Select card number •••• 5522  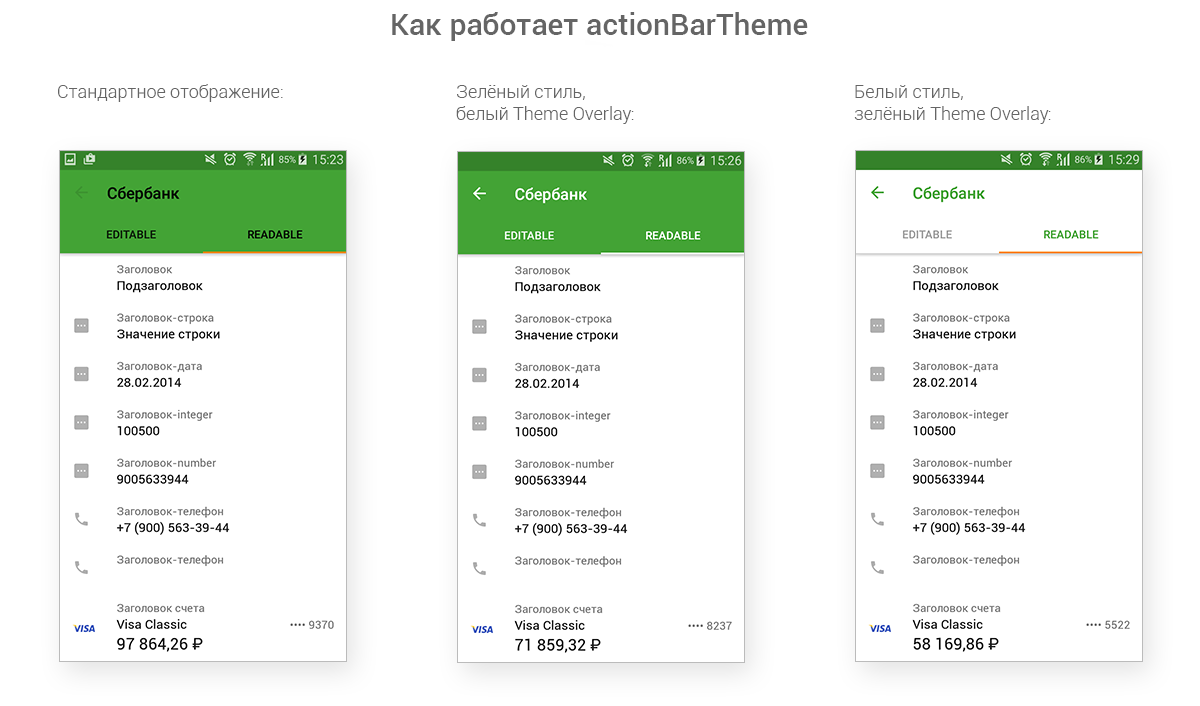coord(1108,625)
